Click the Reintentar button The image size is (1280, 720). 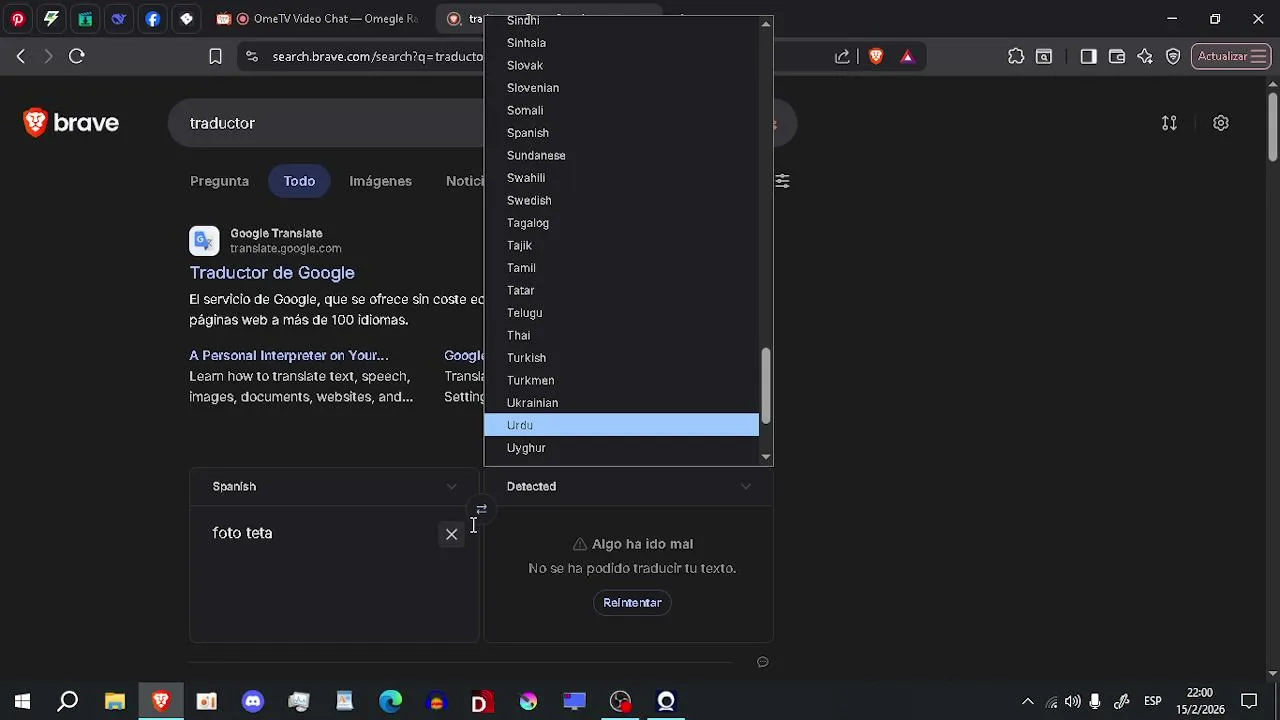pyautogui.click(x=632, y=603)
